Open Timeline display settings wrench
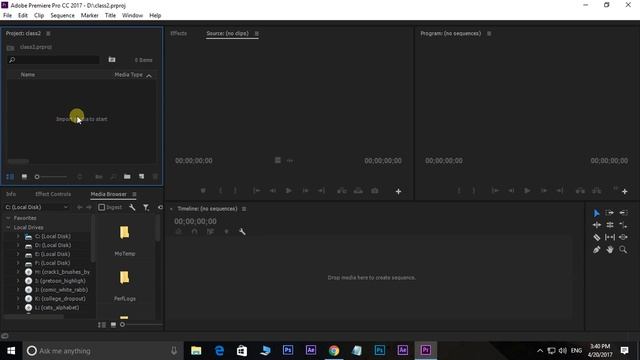The height and width of the screenshot is (360, 640). (242, 231)
